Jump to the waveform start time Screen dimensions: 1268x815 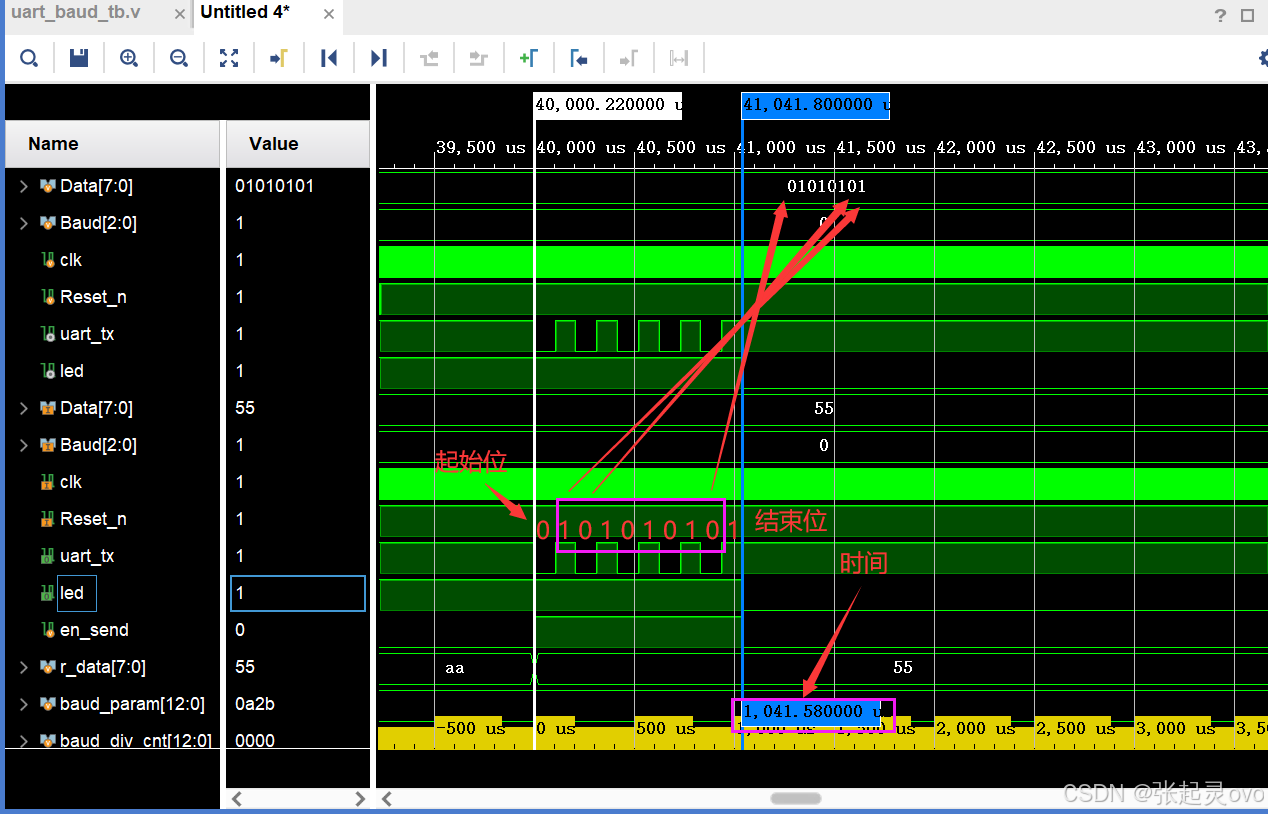pyautogui.click(x=329, y=58)
